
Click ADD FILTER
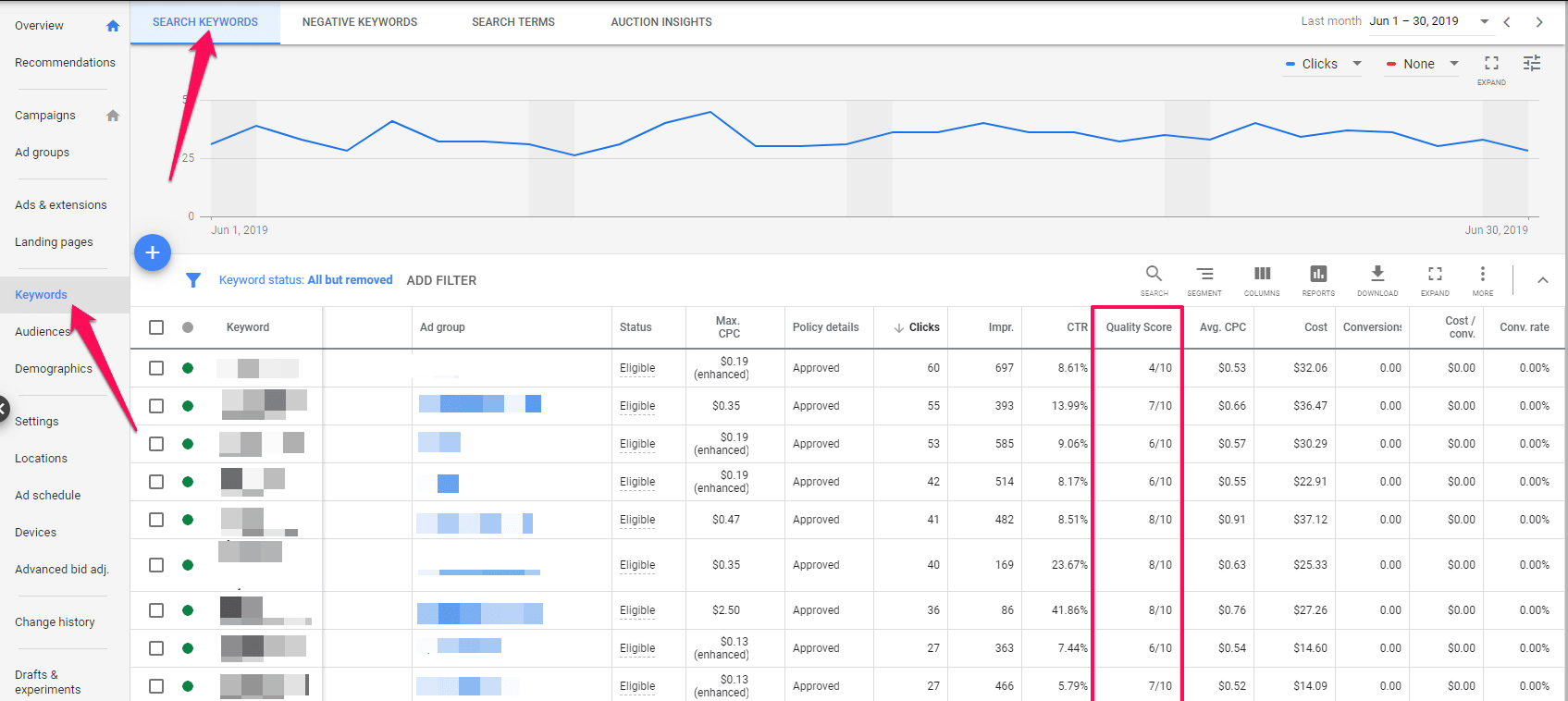coord(441,280)
